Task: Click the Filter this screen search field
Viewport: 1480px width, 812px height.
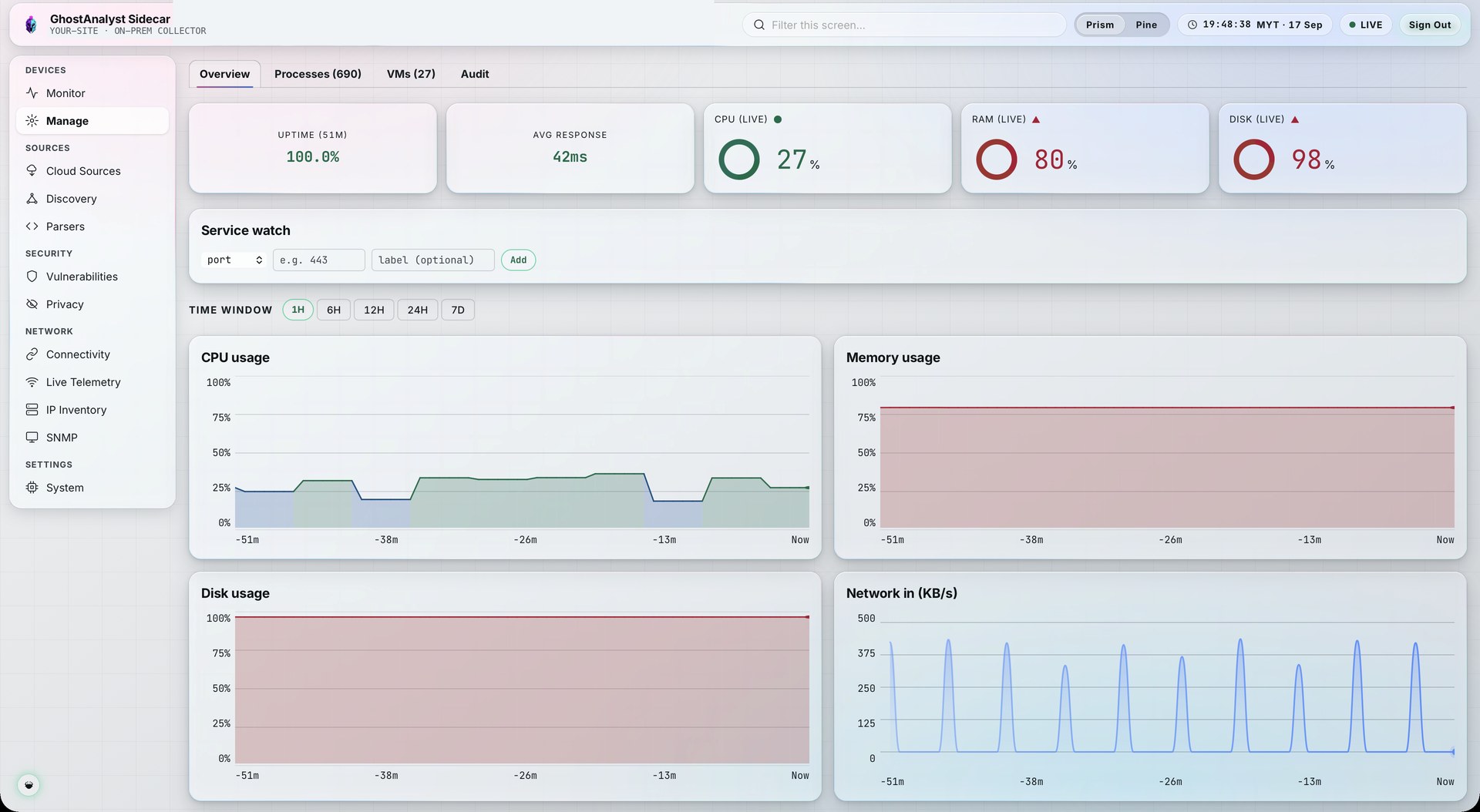Action: coord(904,25)
